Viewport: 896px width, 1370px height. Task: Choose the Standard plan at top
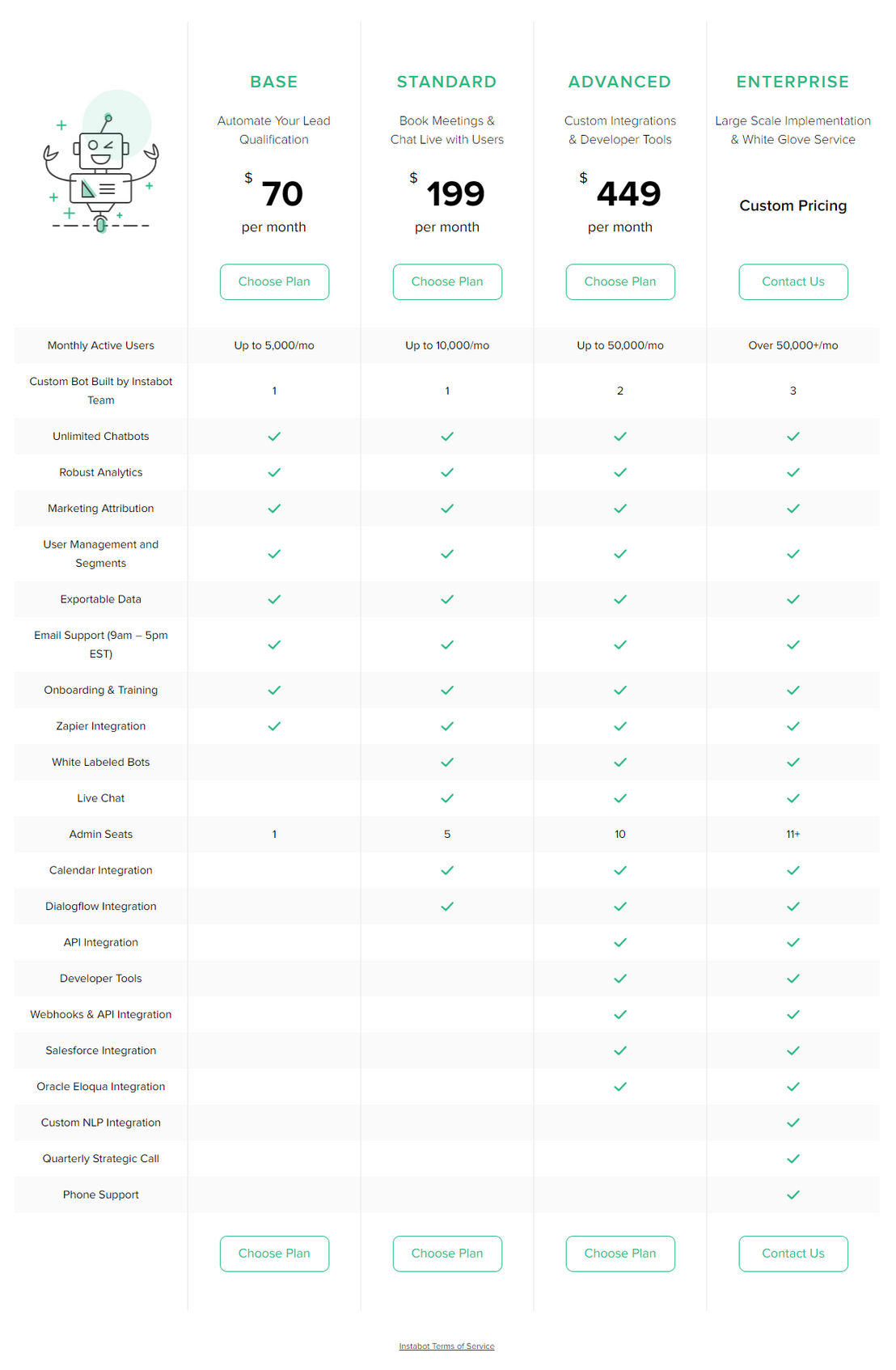[447, 282]
